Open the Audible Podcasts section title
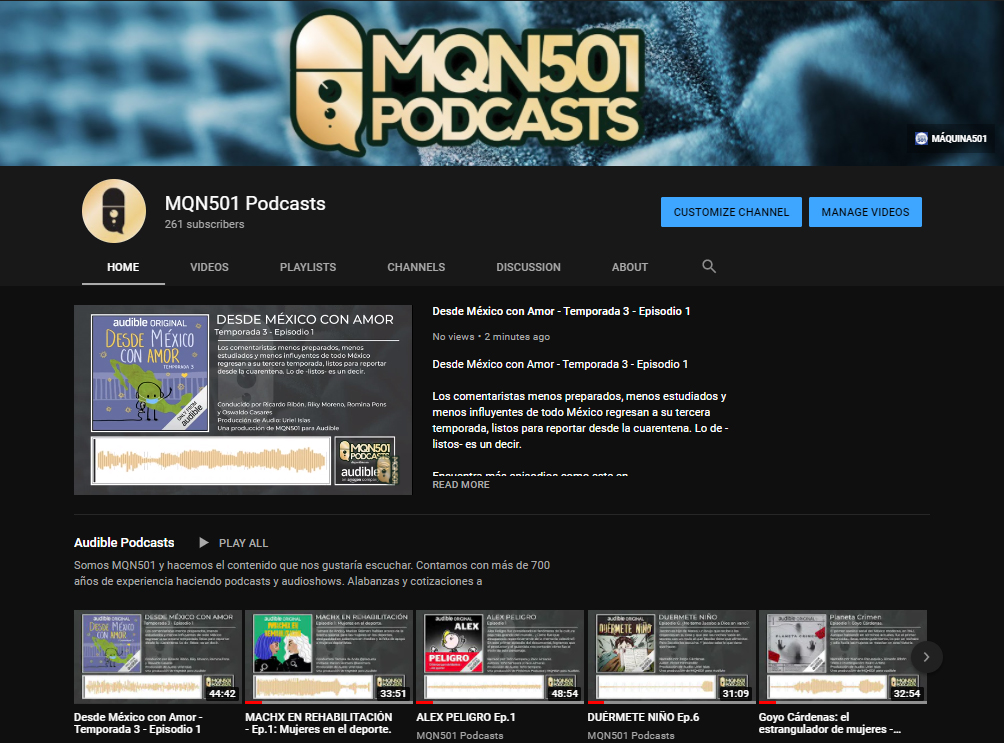Image resolution: width=1004 pixels, height=743 pixels. pyautogui.click(x=124, y=543)
